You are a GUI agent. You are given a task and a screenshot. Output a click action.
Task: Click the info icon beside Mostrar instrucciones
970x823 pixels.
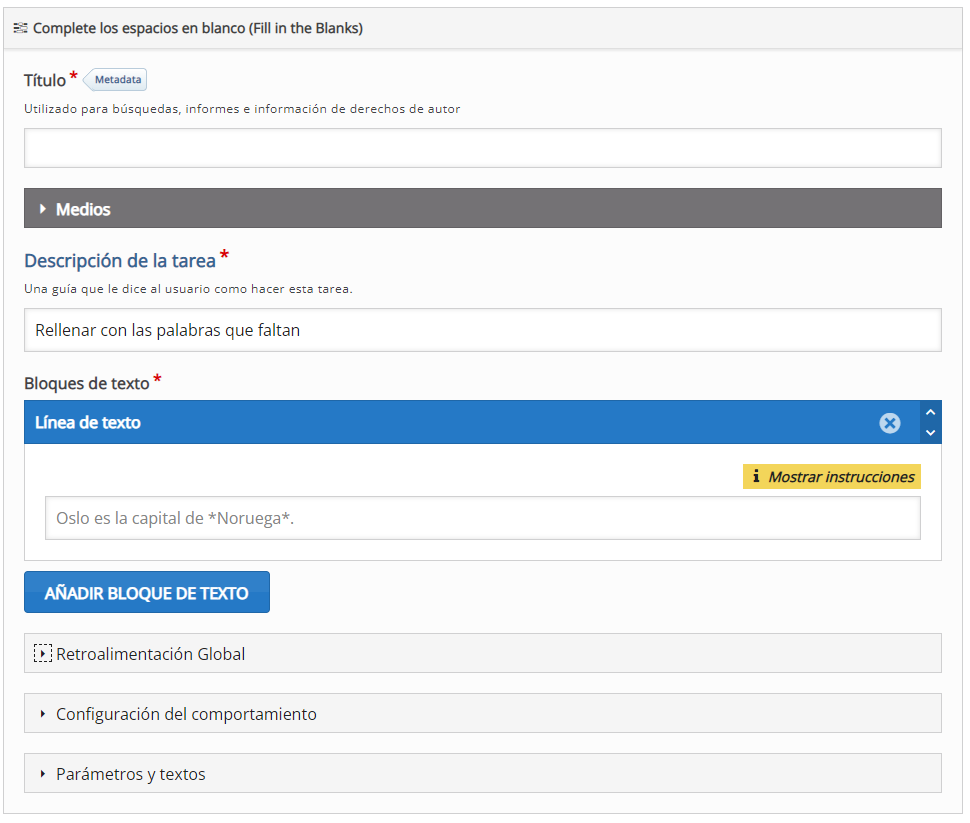tap(756, 477)
